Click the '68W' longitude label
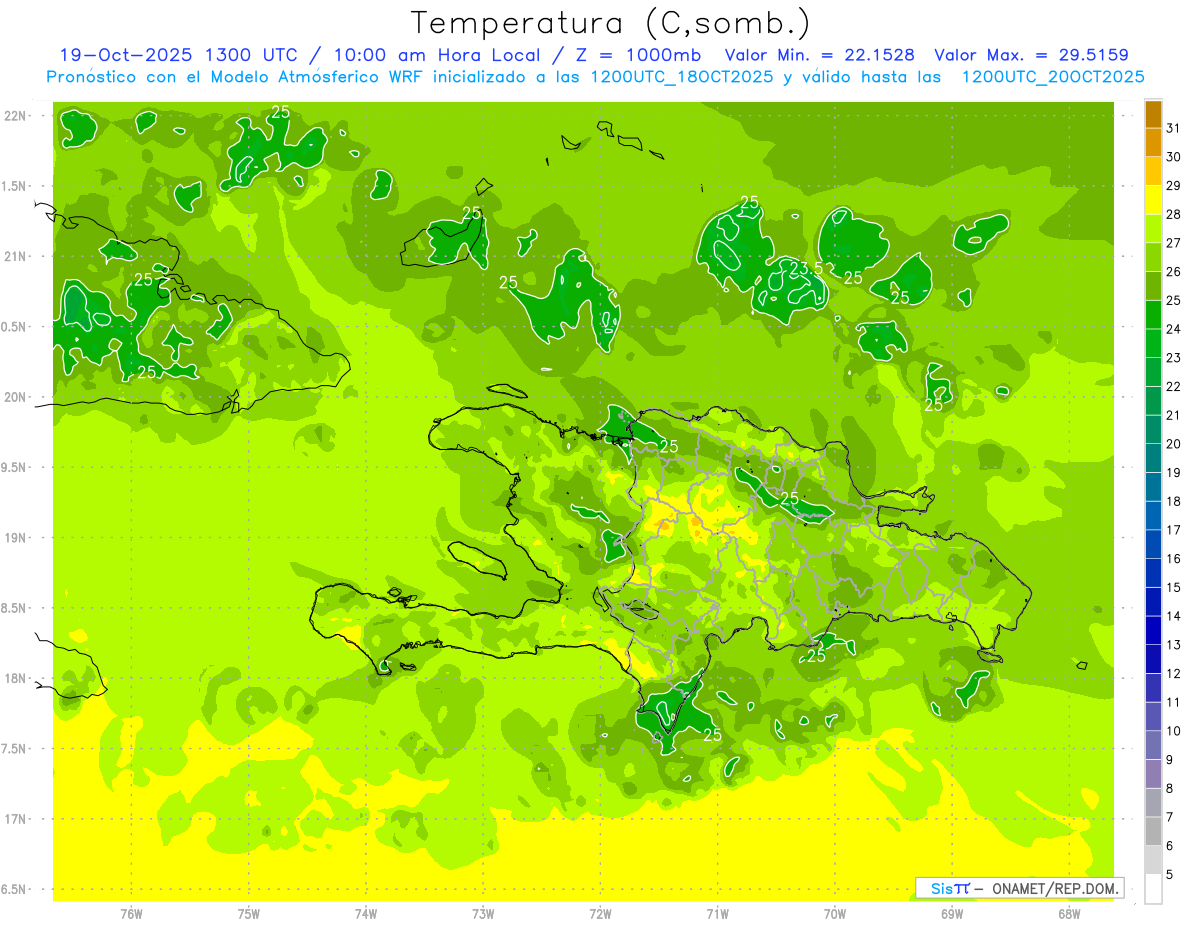Screen dimensions: 1200x927 (x=1069, y=914)
